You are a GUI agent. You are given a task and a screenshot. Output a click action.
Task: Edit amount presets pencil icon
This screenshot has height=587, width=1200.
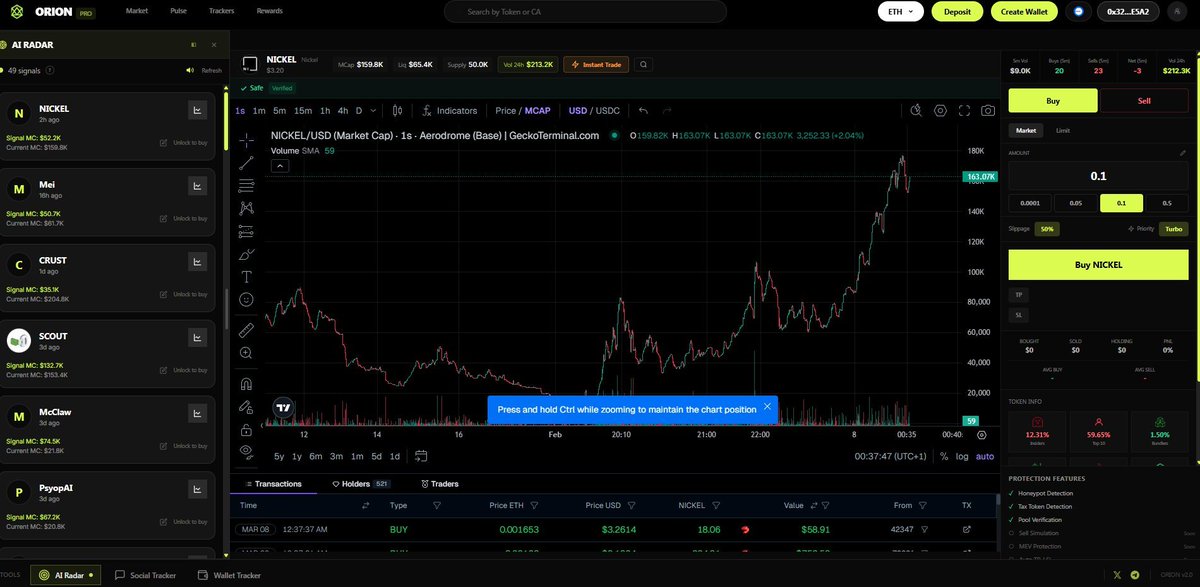(x=1182, y=153)
